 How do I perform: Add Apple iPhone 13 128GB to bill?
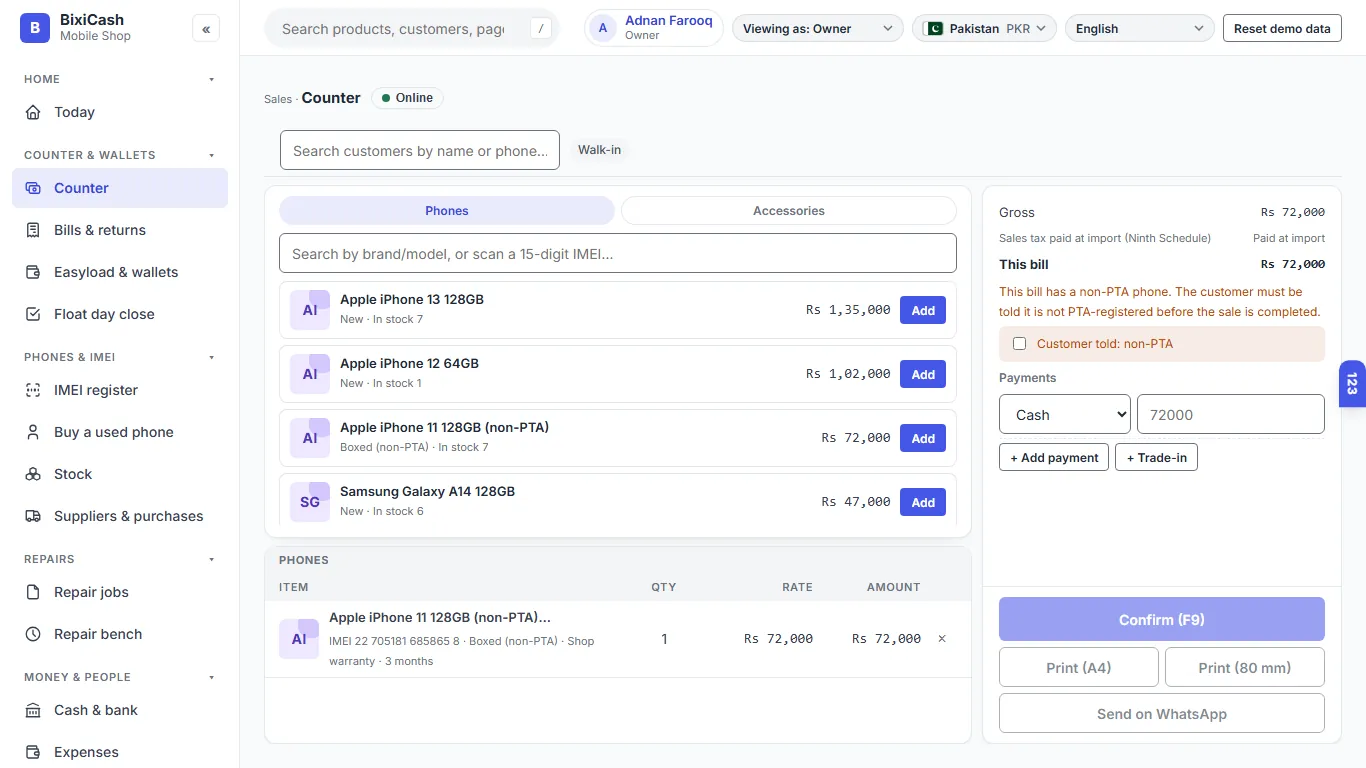(923, 310)
